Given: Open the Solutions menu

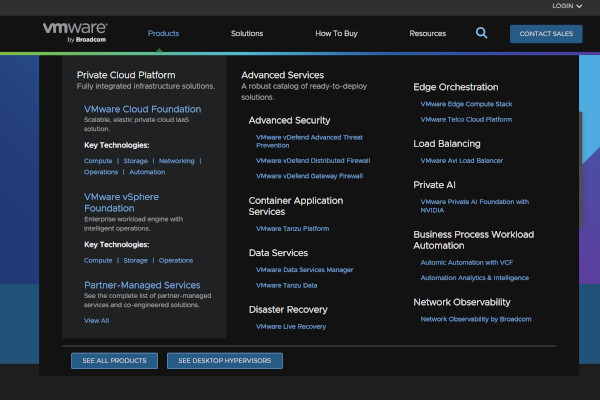Looking at the screenshot, I should [x=247, y=34].
